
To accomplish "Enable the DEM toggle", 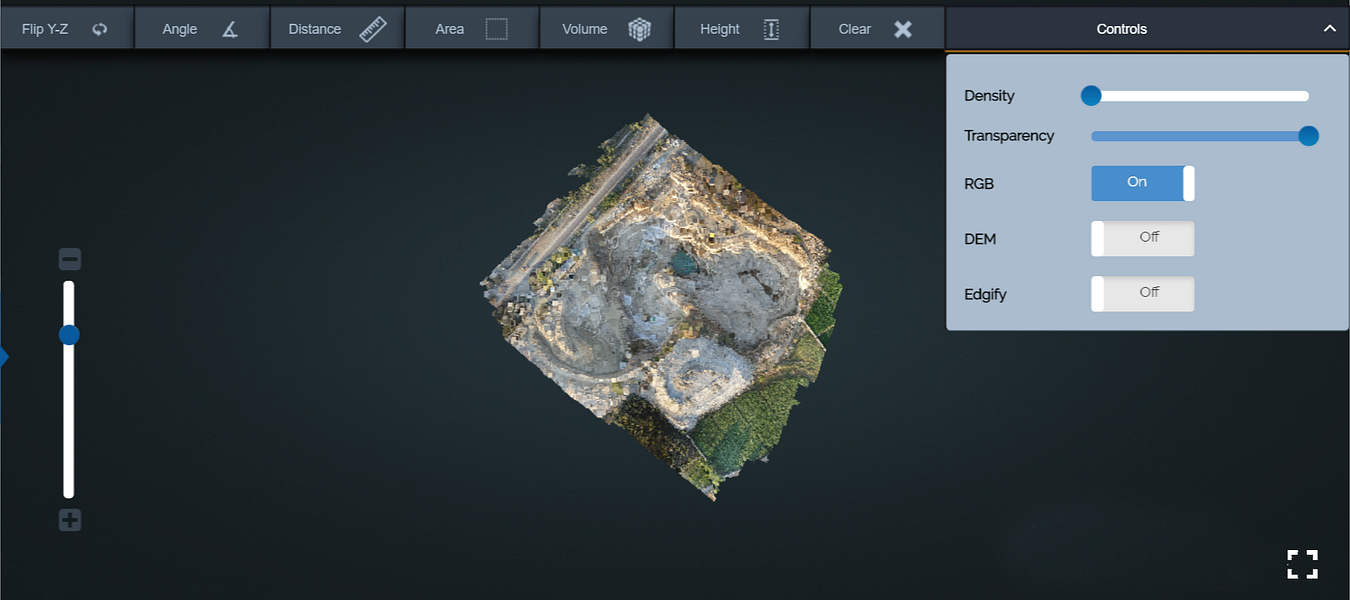I will click(1142, 239).
